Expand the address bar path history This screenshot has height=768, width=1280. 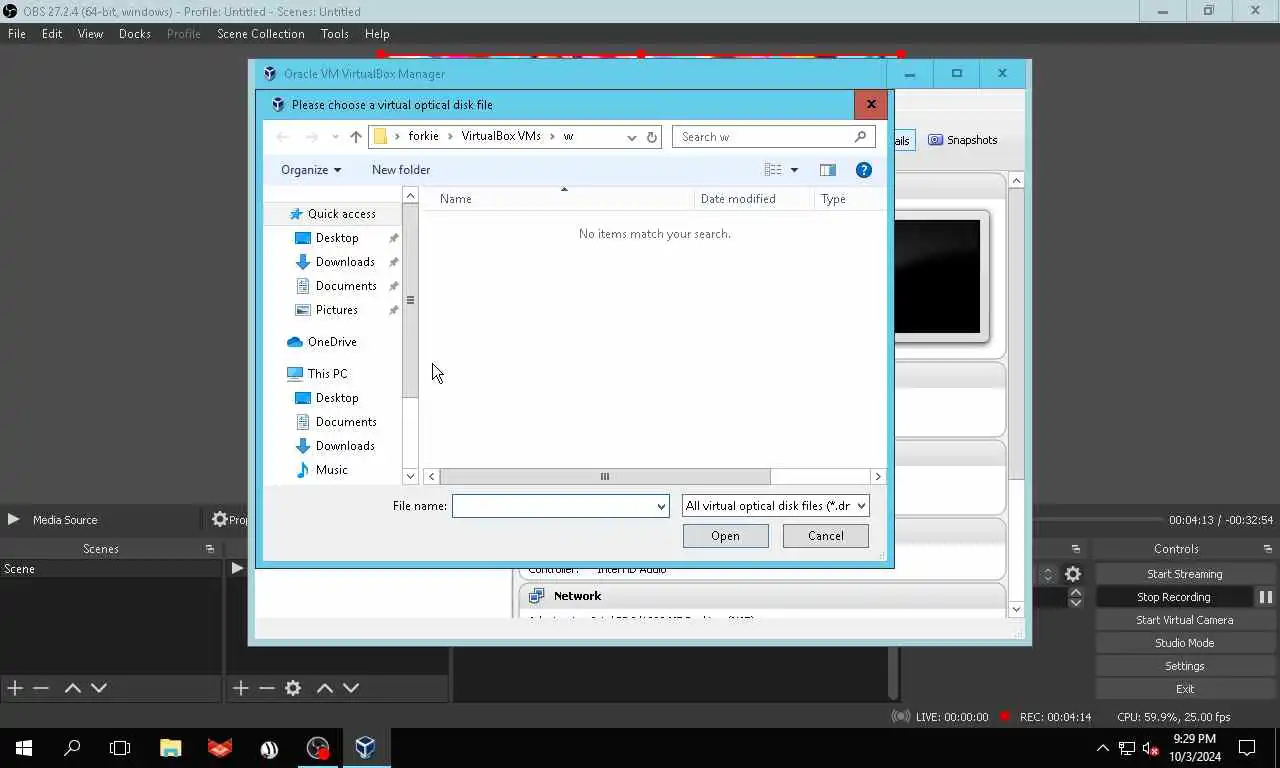[631, 137]
